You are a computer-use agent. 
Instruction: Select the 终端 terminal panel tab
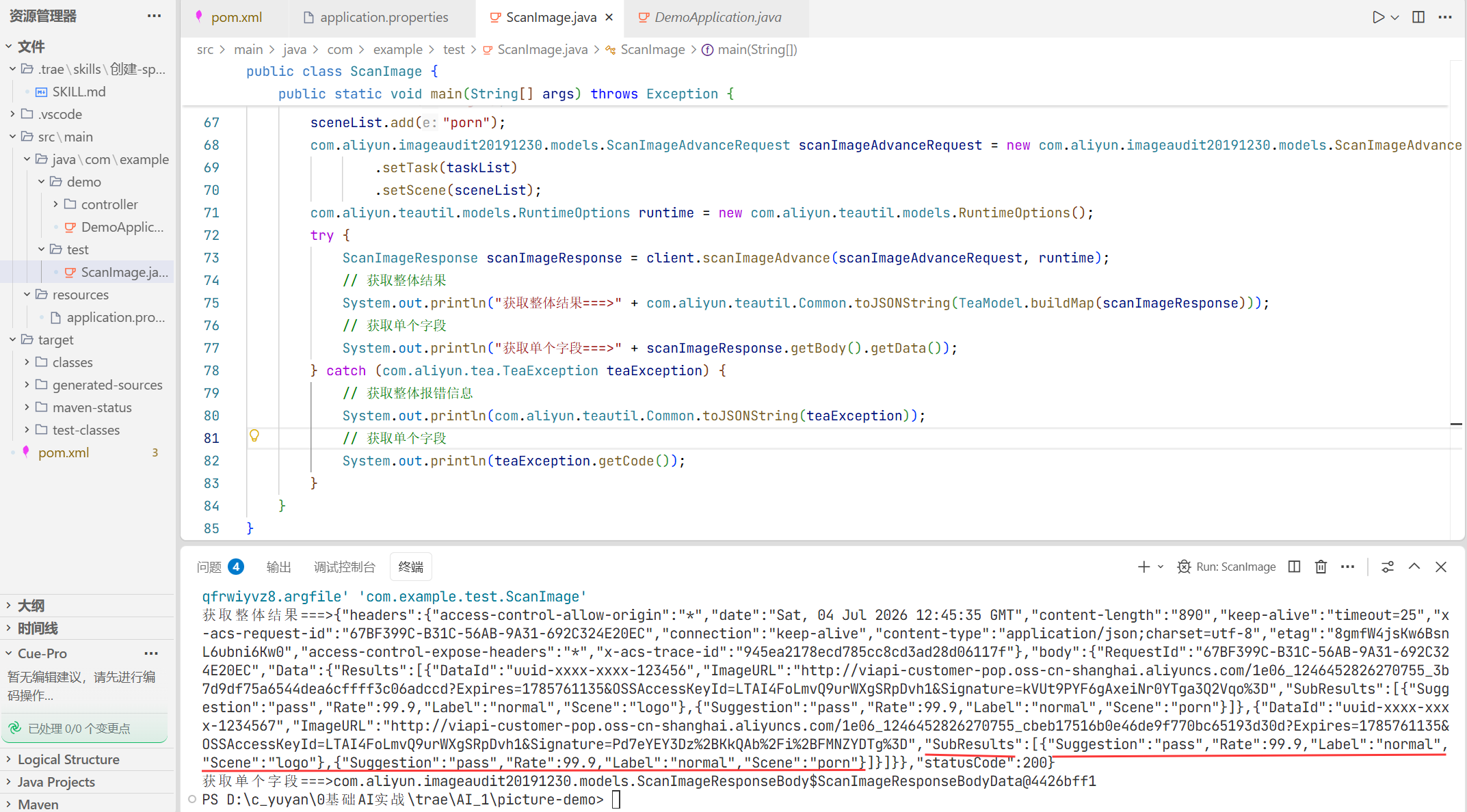point(411,567)
